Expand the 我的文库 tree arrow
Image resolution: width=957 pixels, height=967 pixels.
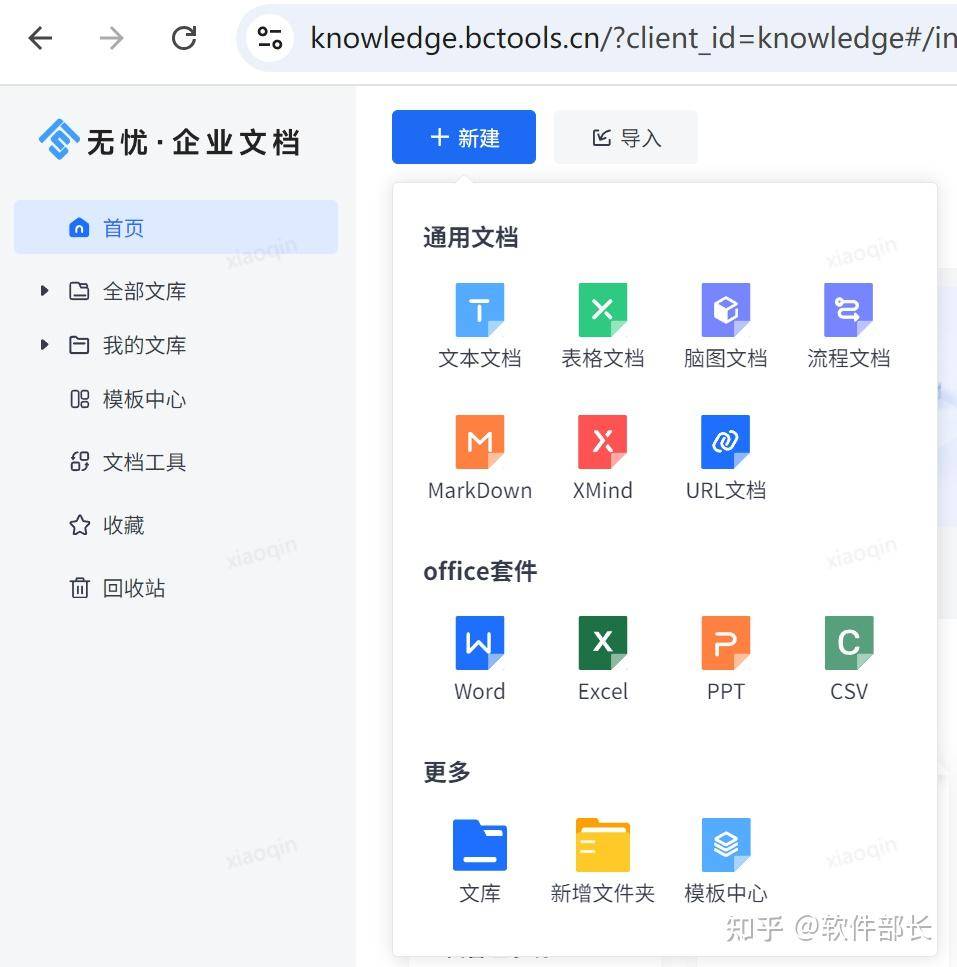click(44, 345)
